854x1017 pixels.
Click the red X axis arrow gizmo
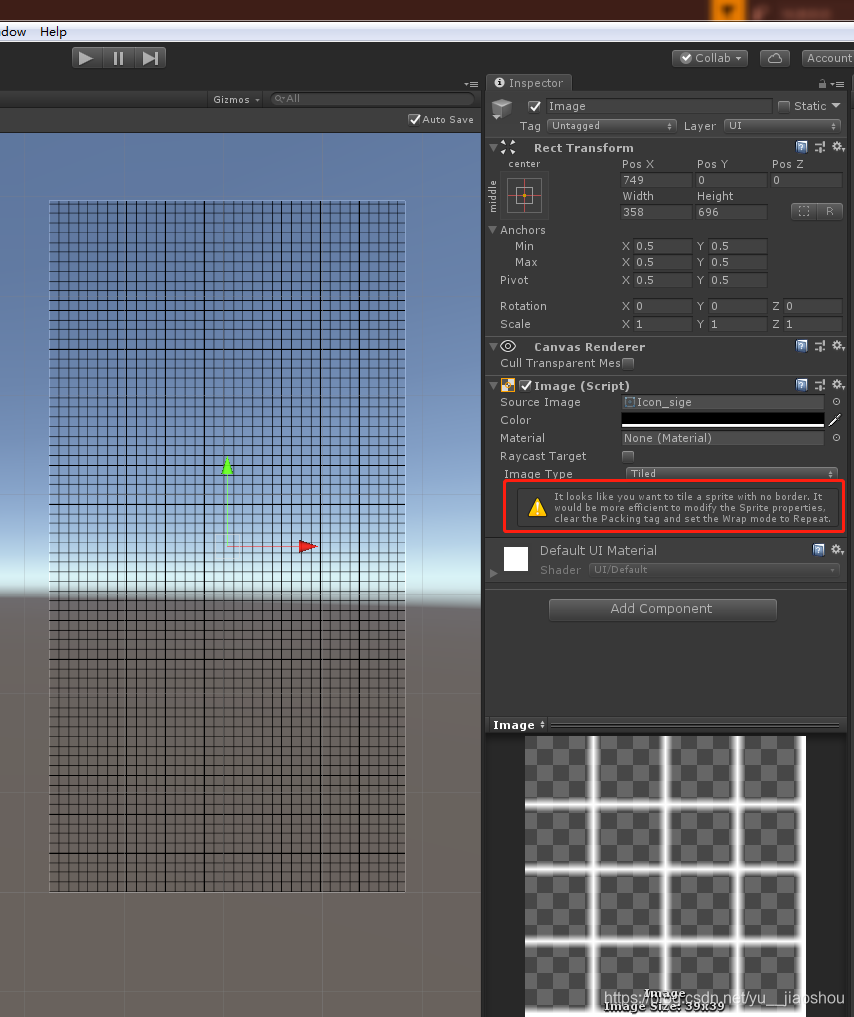tap(308, 546)
